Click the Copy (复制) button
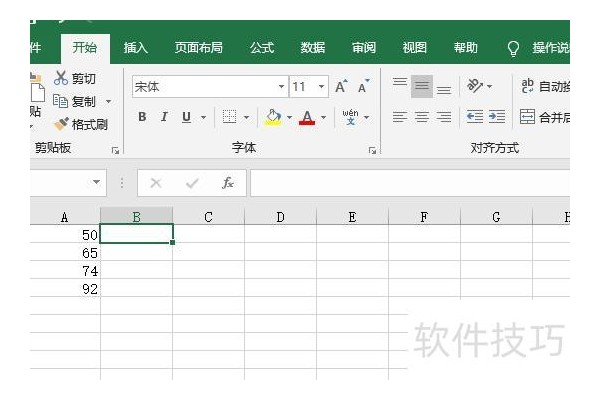The image size is (600, 400). (74, 101)
